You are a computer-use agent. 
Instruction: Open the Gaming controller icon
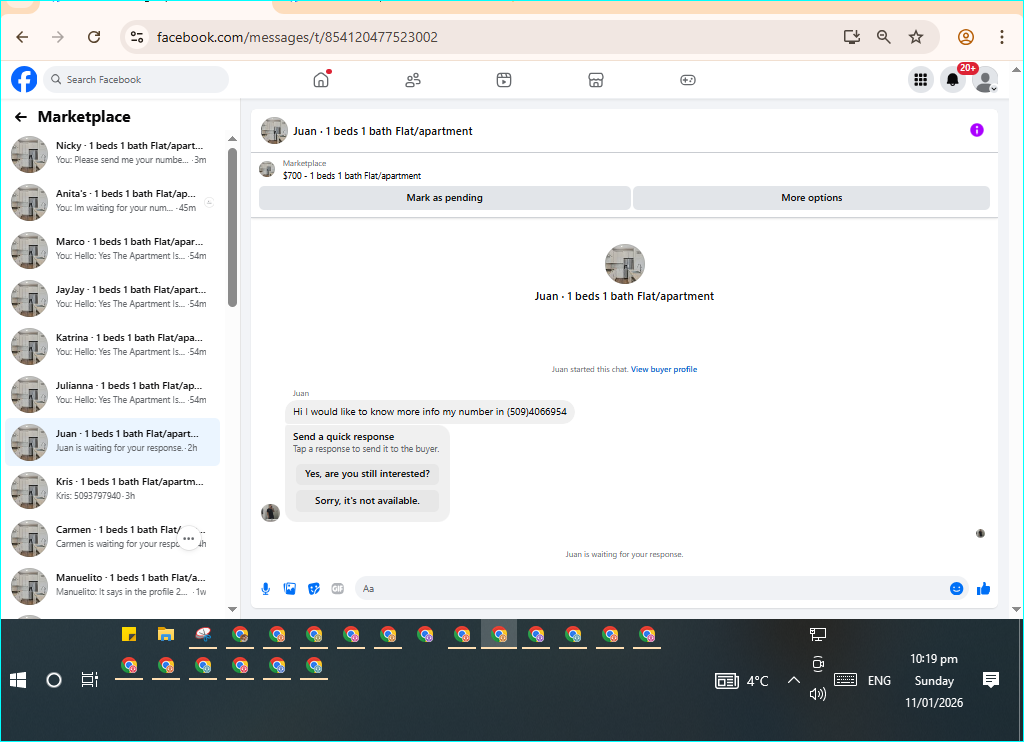(x=688, y=80)
